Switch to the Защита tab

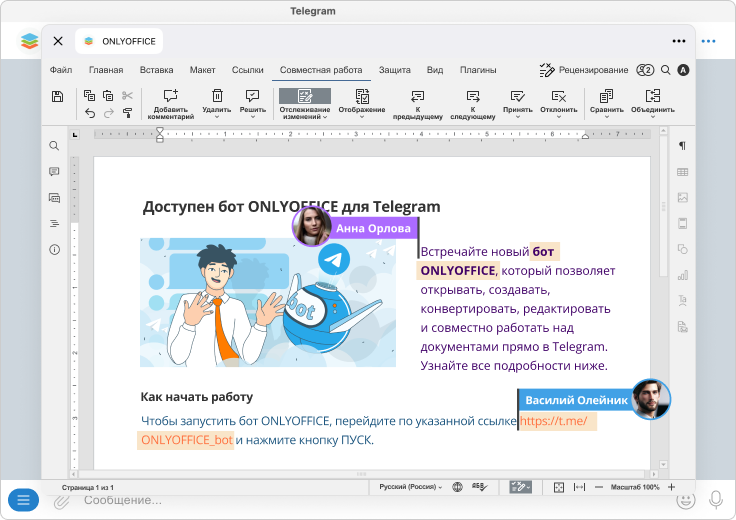pyautogui.click(x=395, y=70)
